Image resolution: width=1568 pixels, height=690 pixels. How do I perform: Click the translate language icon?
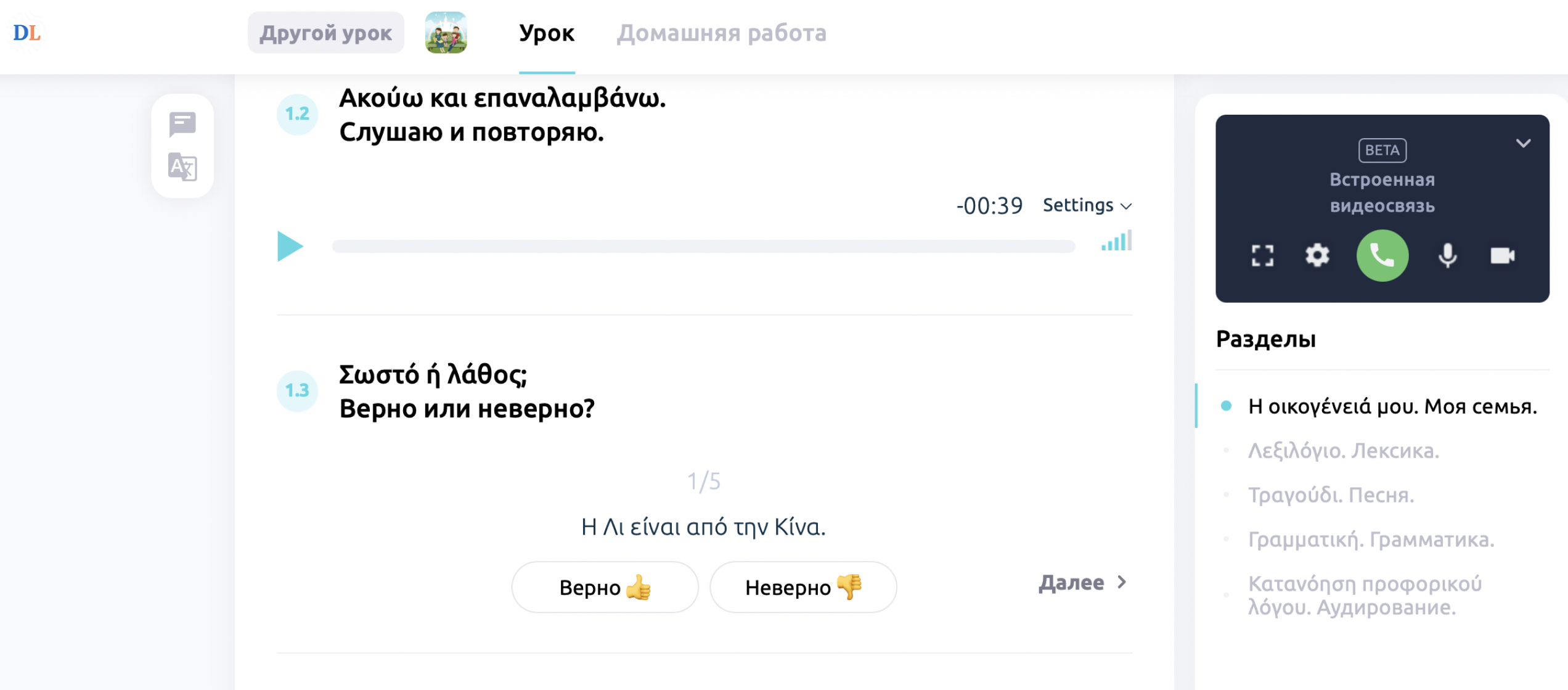click(182, 166)
